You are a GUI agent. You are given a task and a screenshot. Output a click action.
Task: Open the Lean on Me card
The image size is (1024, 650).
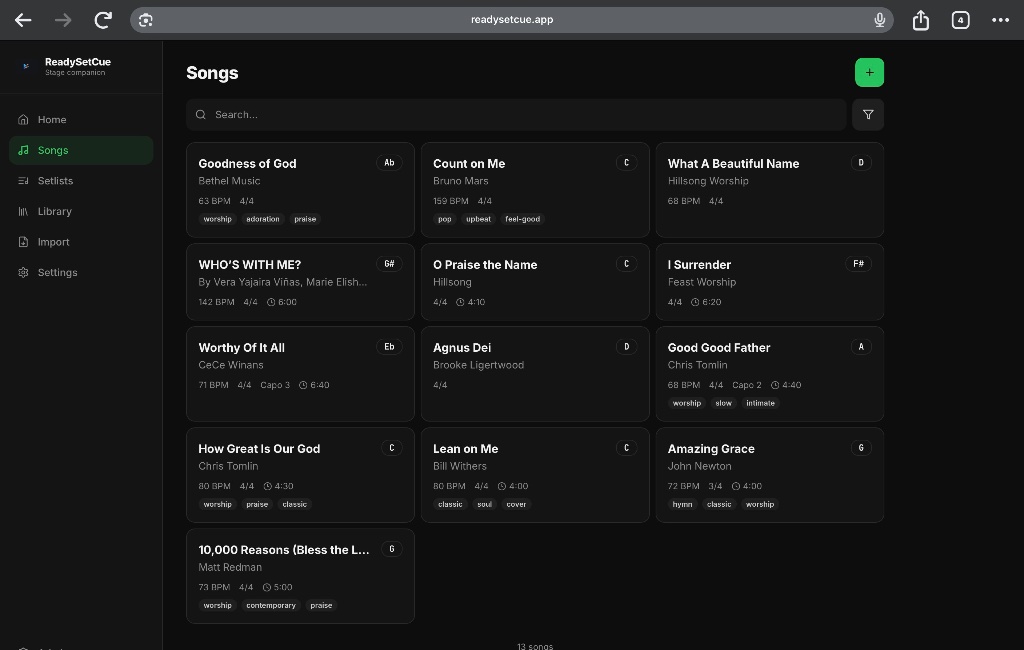[535, 475]
